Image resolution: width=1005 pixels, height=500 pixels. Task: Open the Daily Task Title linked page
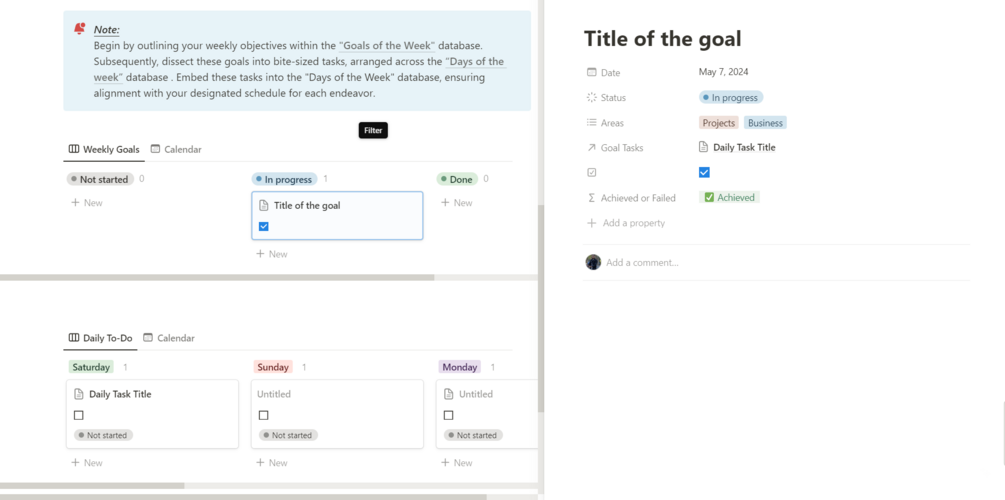[742, 148]
